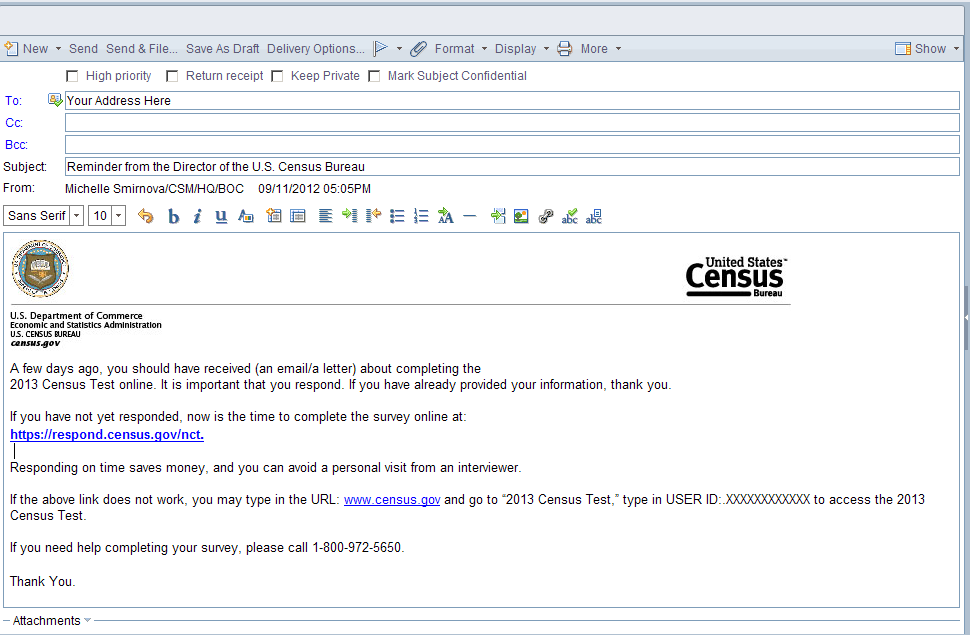The height and width of the screenshot is (635, 970).
Task: Click Delivery Options...
Action: tap(315, 48)
